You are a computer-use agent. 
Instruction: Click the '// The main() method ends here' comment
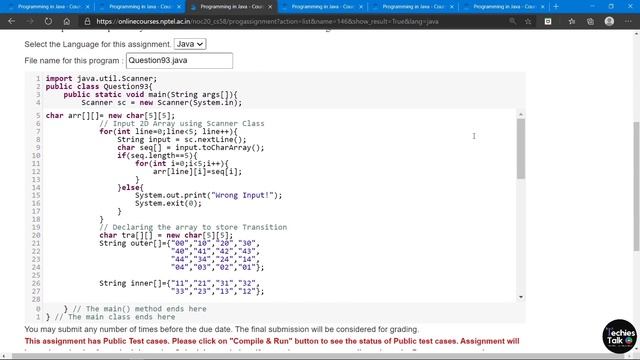pos(140,309)
